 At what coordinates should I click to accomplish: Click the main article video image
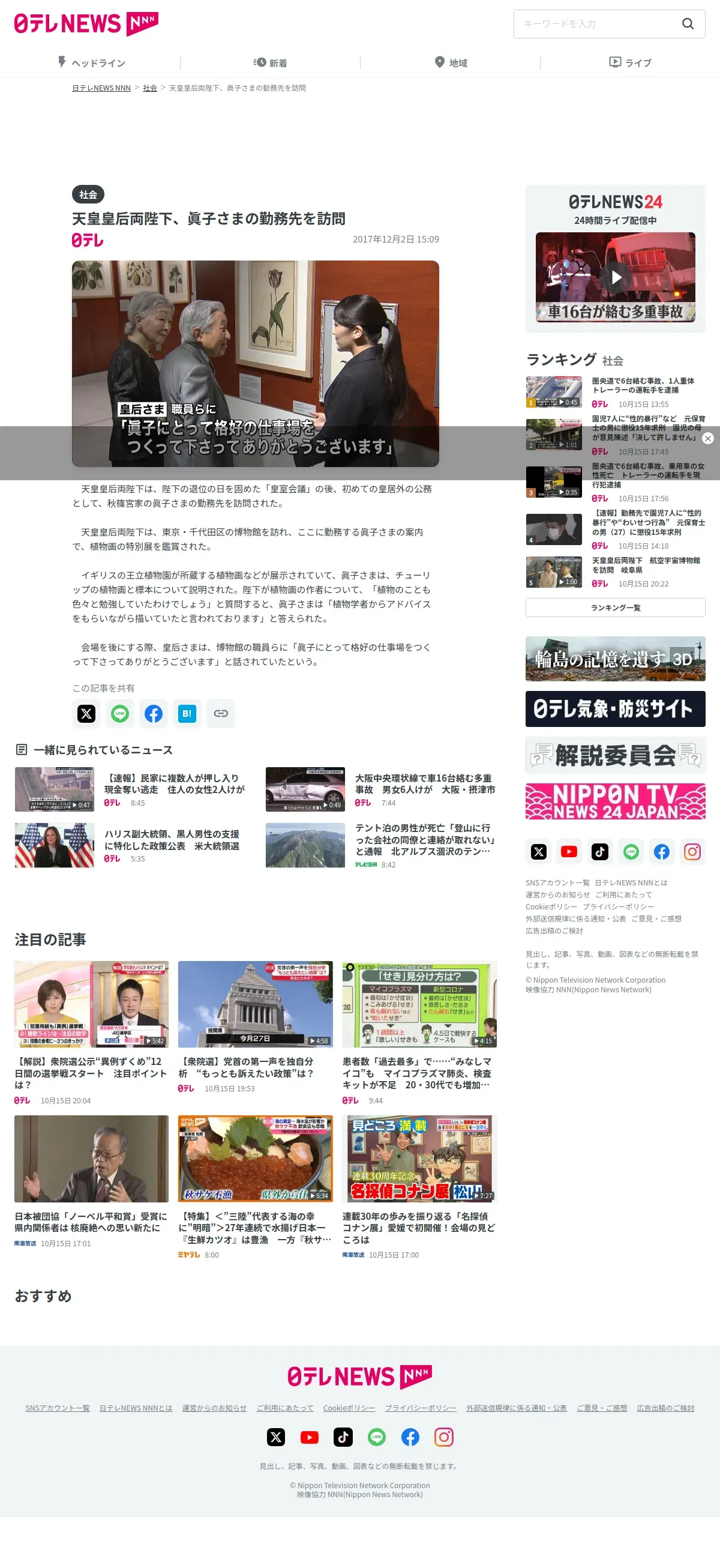click(x=255, y=363)
